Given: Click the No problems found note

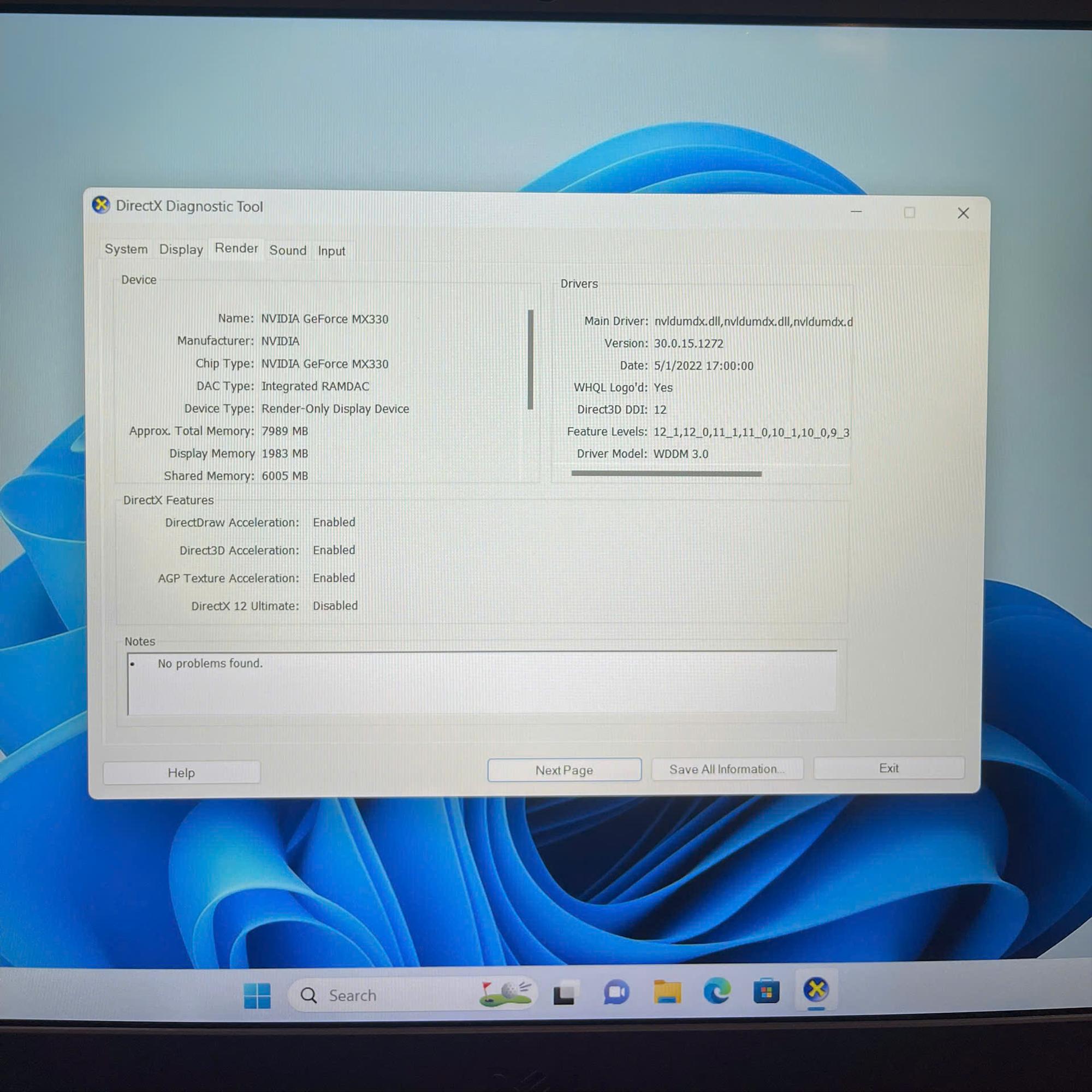Looking at the screenshot, I should point(210,663).
